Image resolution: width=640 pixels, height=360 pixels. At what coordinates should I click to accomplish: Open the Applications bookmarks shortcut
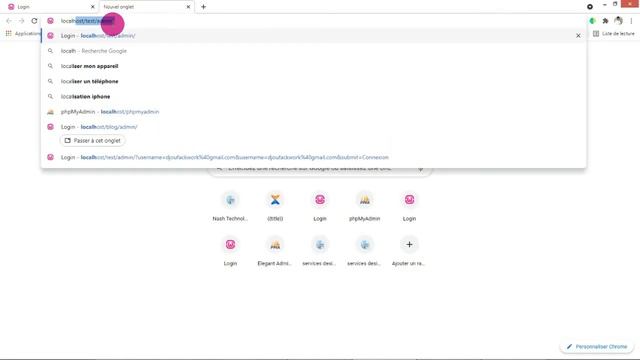[23, 33]
